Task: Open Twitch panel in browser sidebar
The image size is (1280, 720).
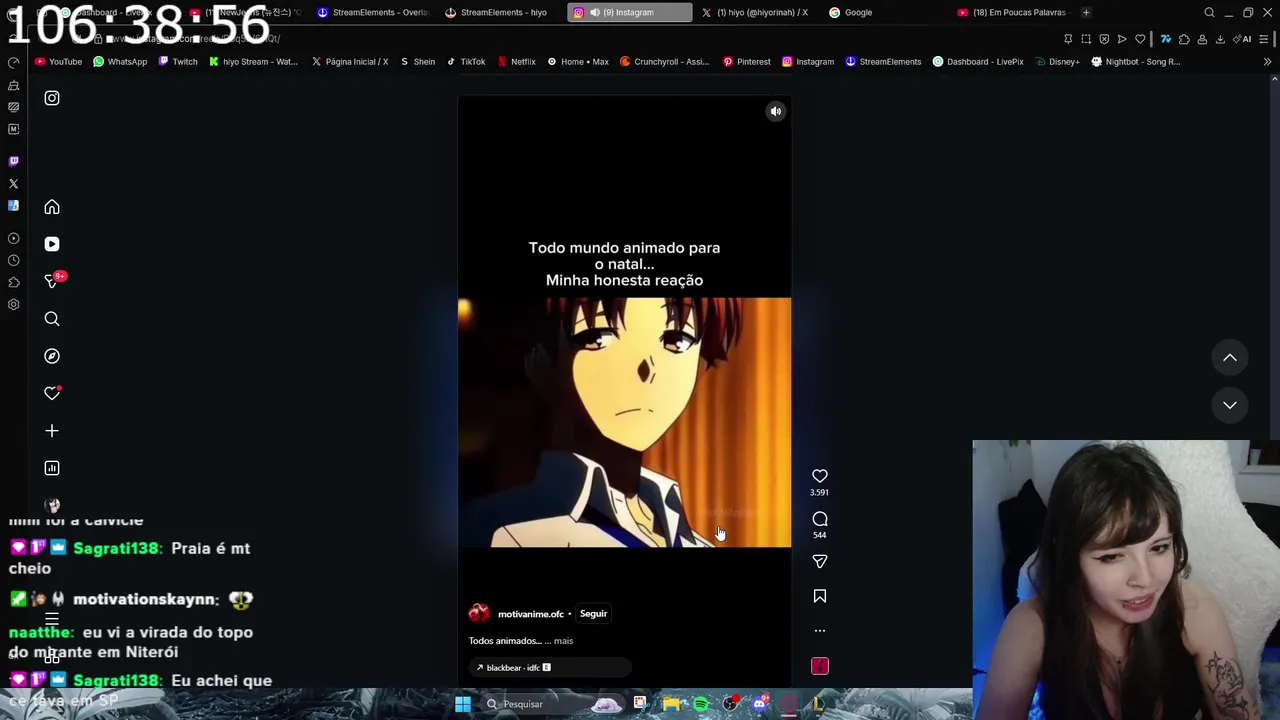Action: [13, 161]
